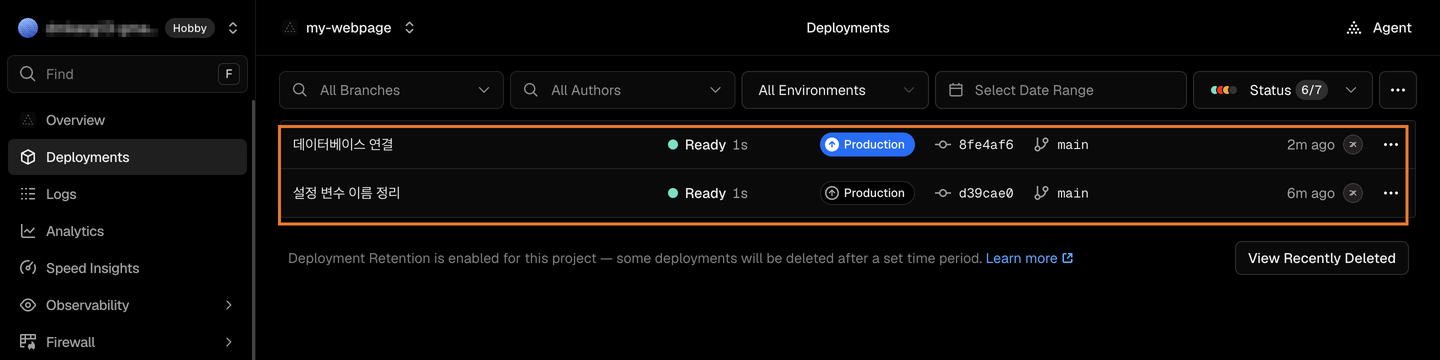Open Overview in the sidebar
Image resolution: width=1440 pixels, height=360 pixels.
127,120
